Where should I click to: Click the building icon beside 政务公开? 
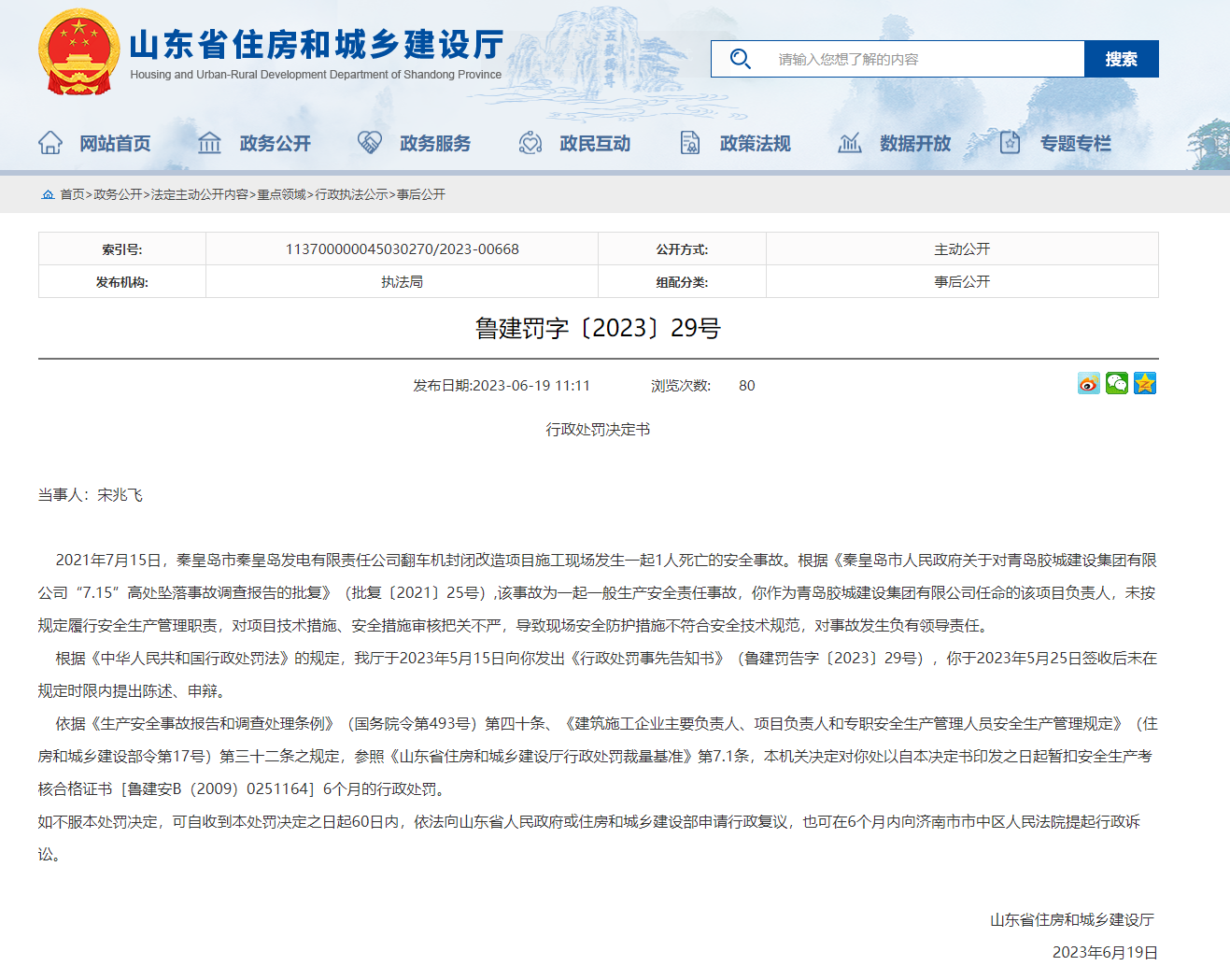coord(209,143)
